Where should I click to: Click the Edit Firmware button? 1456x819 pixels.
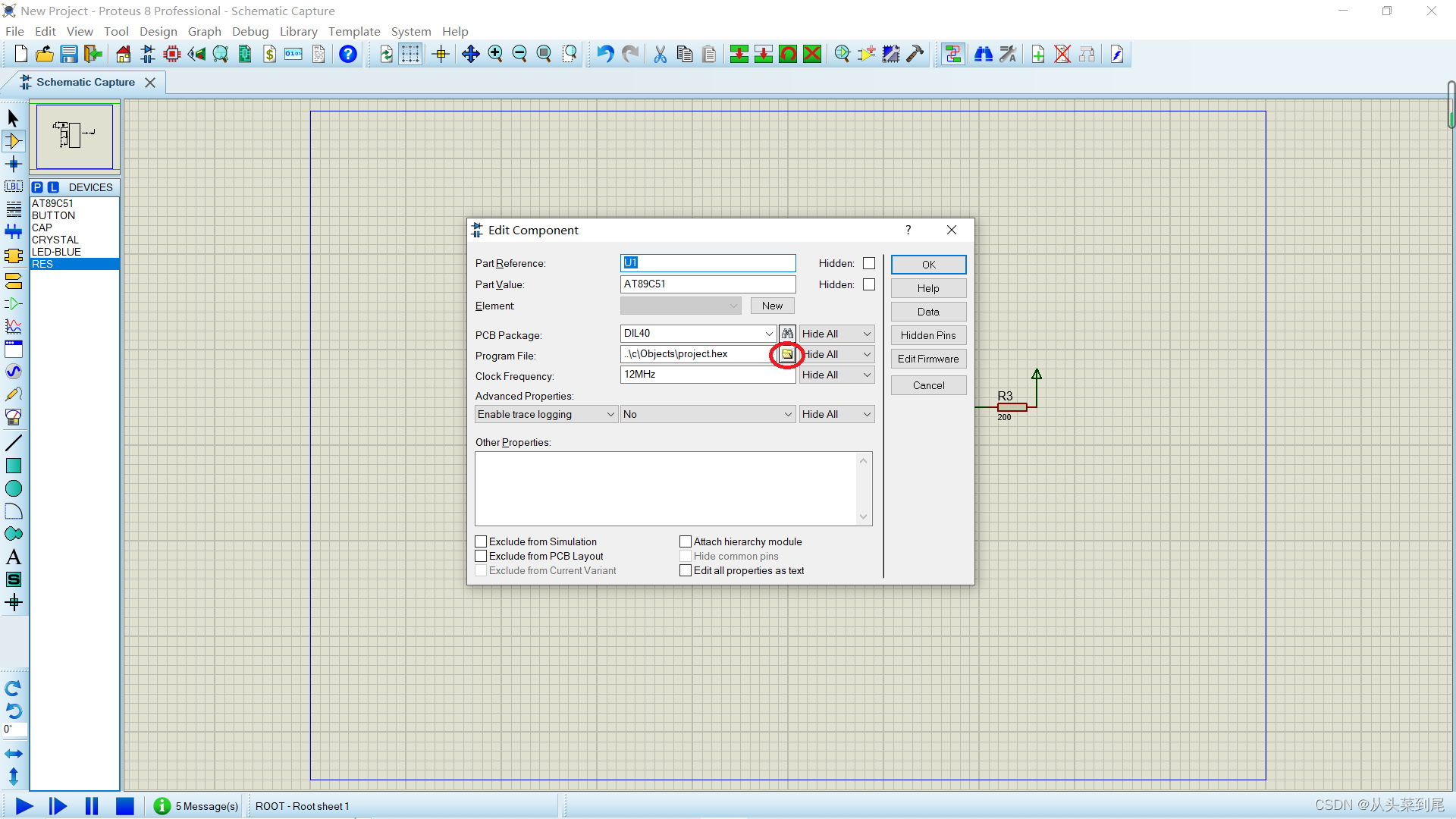coord(928,359)
